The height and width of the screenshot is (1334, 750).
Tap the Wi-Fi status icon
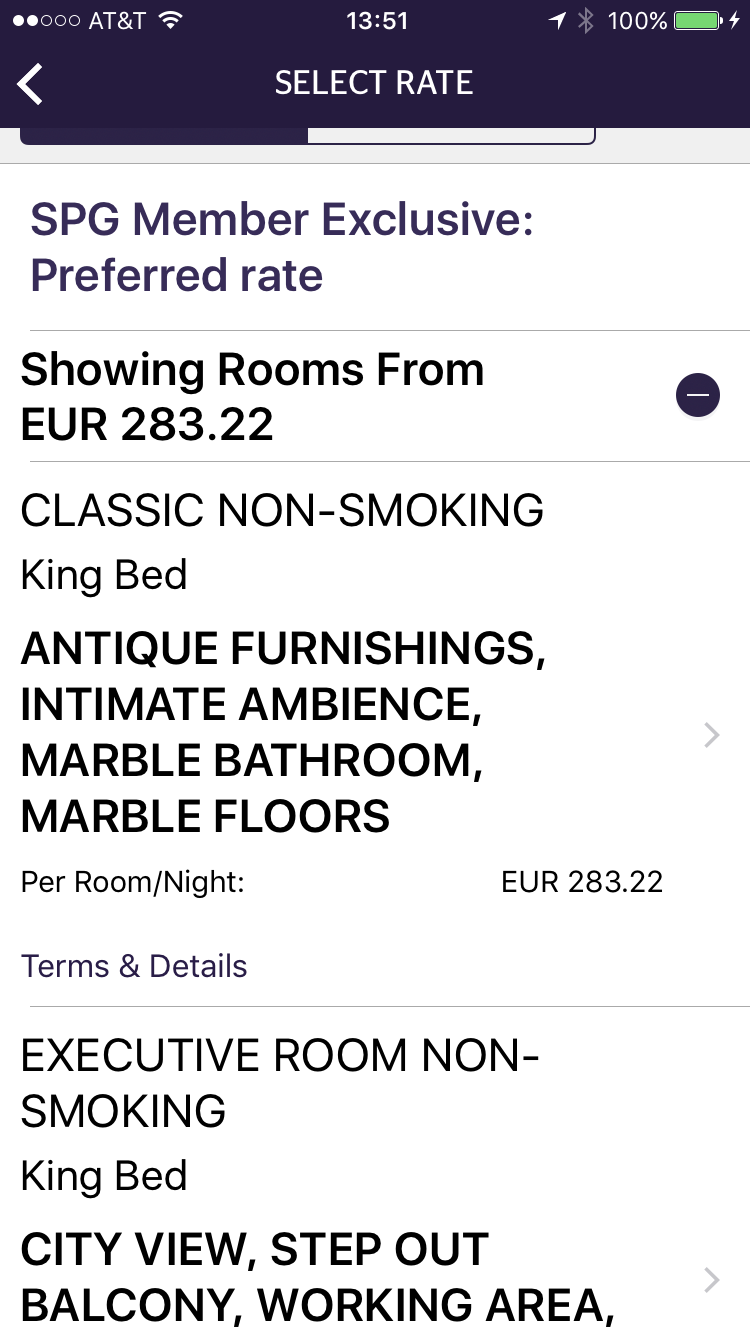pos(171,21)
